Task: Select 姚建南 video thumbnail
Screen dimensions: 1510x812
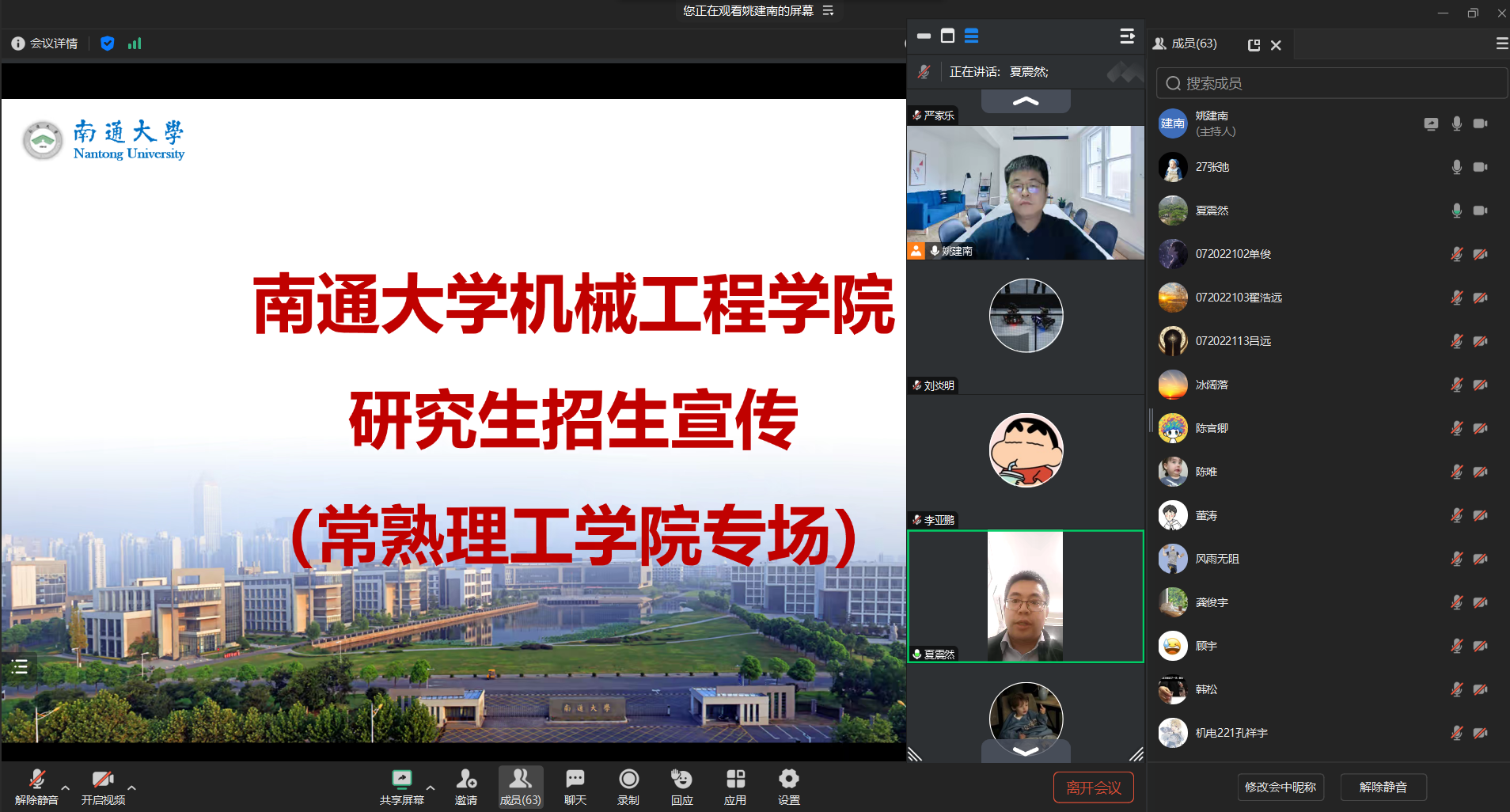Action: [x=1025, y=192]
